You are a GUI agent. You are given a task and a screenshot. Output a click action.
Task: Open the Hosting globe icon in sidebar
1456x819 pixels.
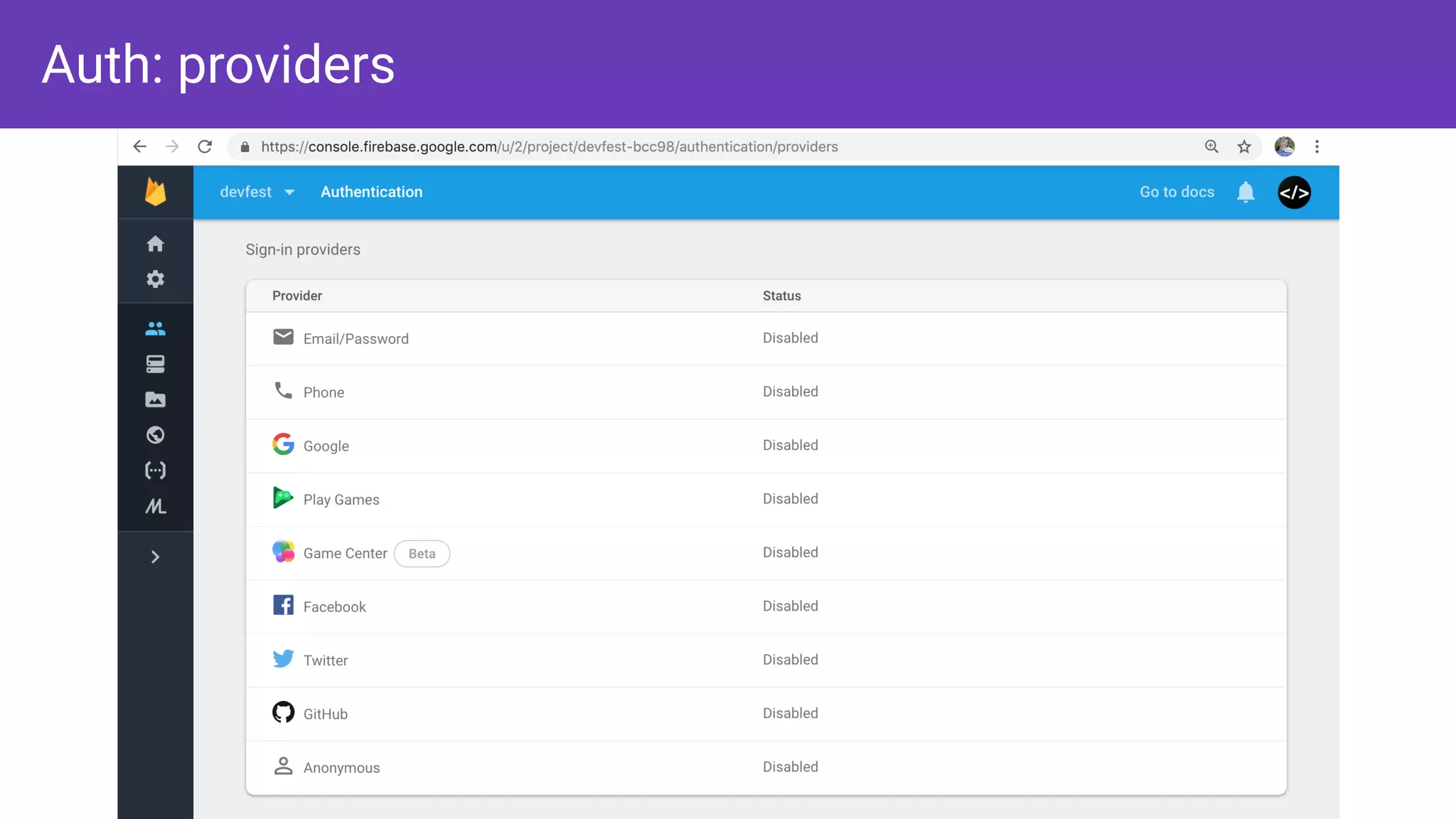pyautogui.click(x=155, y=435)
